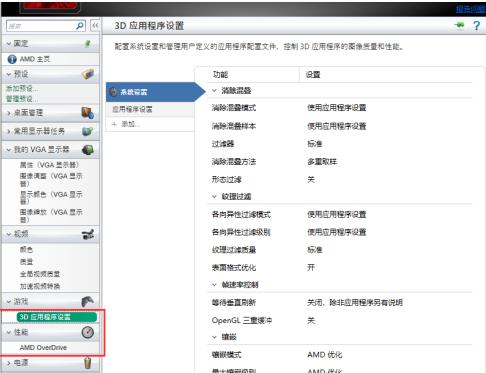Toggle OpenGL 三重缓冲 value 关
Viewport: 486px width, 373px height.
click(311, 320)
